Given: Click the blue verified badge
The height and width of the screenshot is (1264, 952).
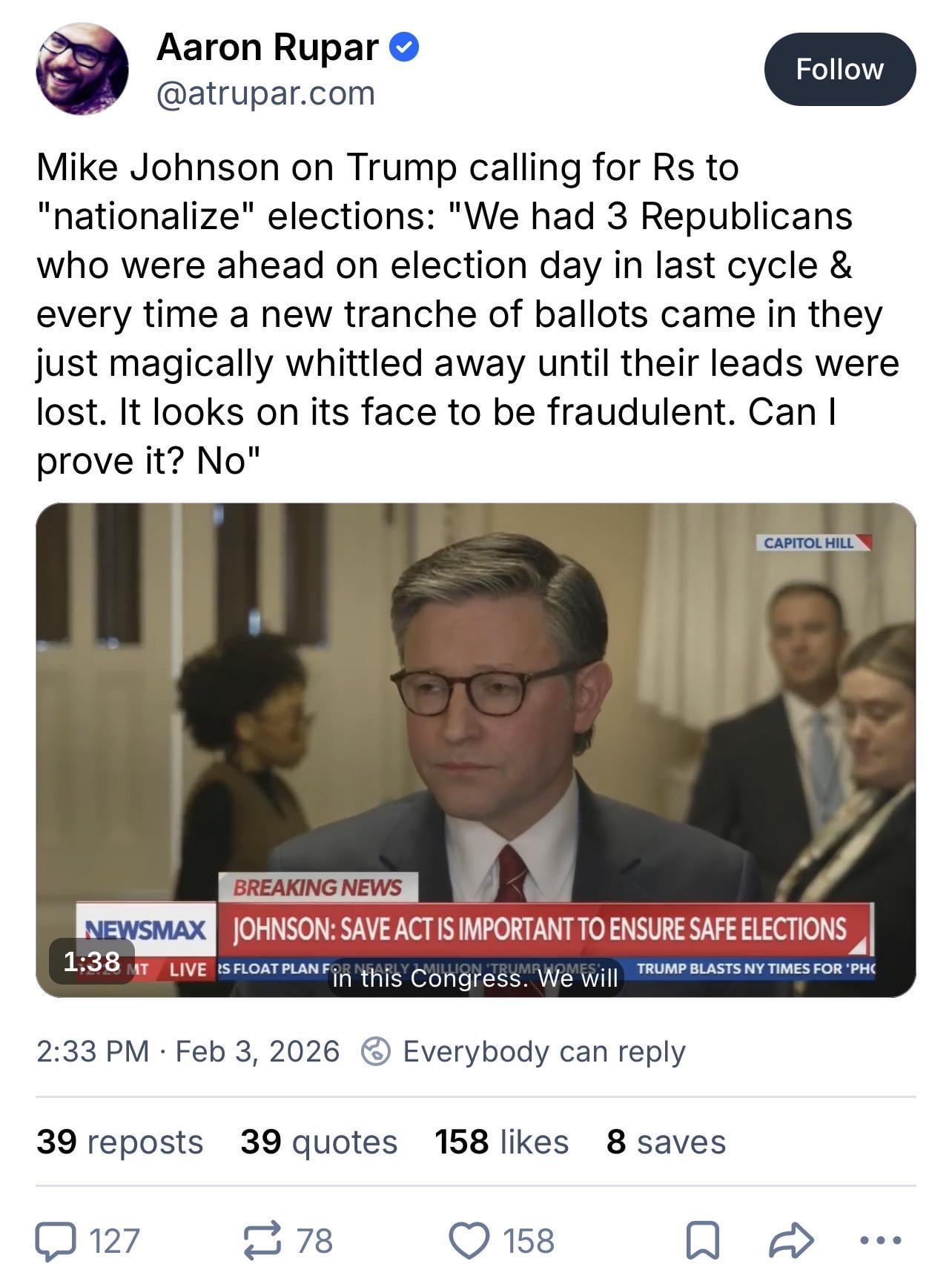Looking at the screenshot, I should tap(405, 48).
